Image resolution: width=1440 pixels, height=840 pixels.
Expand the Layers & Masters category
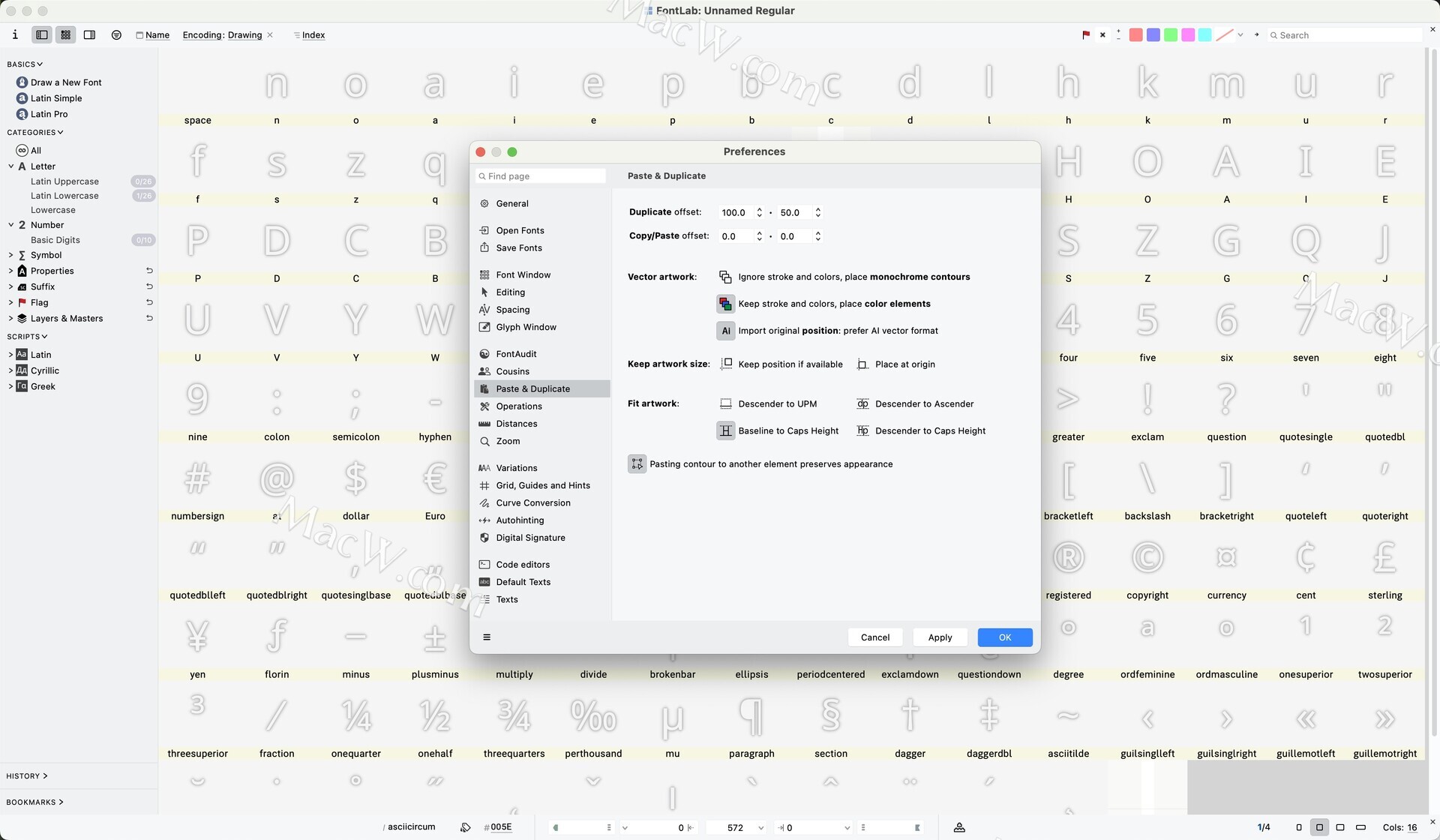coord(10,319)
